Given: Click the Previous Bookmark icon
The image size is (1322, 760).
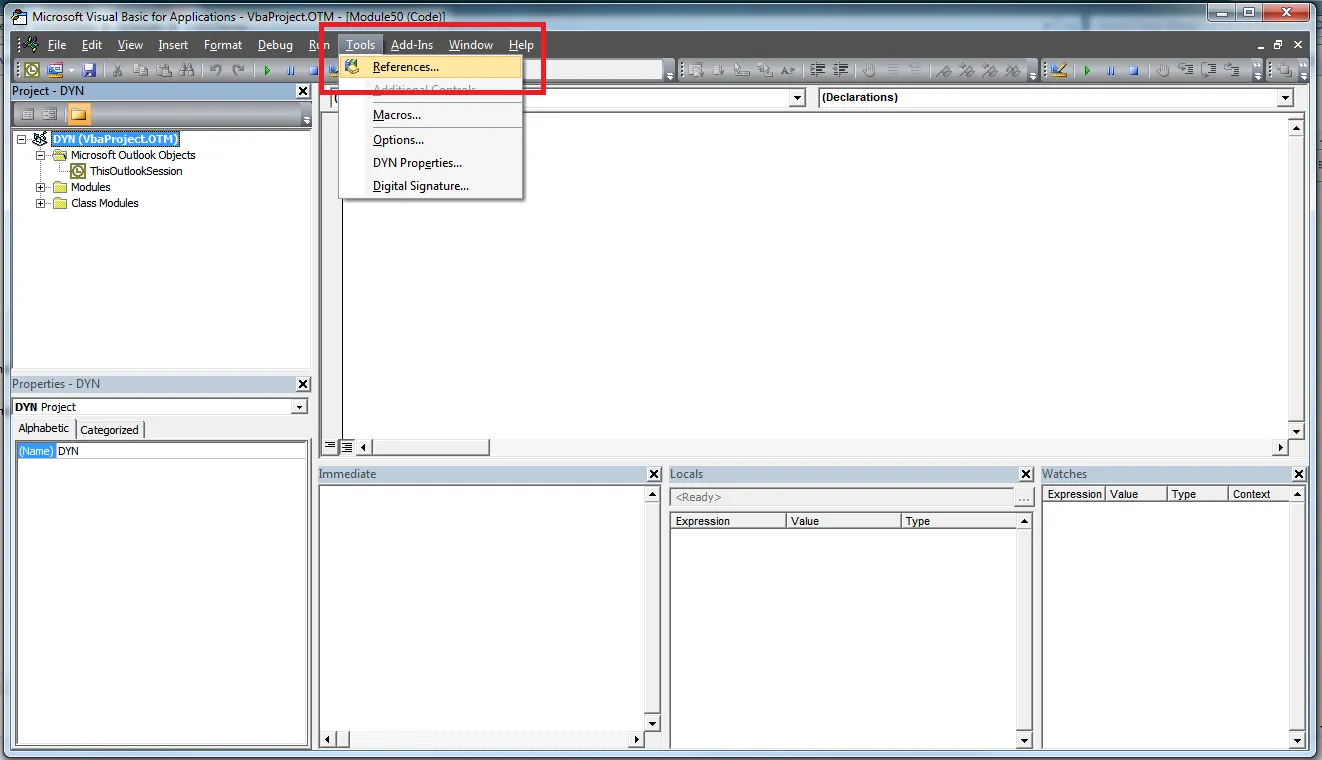Looking at the screenshot, I should click(991, 70).
